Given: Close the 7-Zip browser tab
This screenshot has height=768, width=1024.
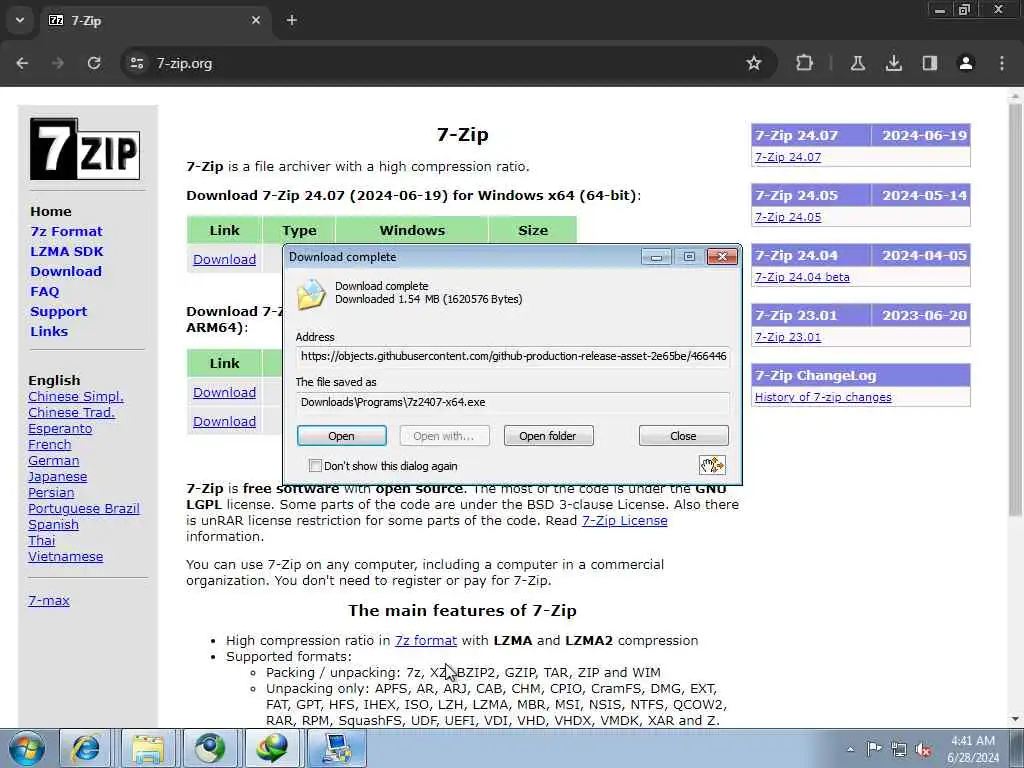Looking at the screenshot, I should coord(256,20).
